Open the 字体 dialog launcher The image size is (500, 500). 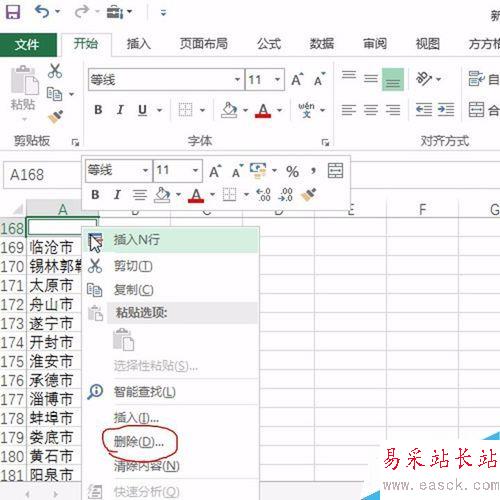point(325,143)
